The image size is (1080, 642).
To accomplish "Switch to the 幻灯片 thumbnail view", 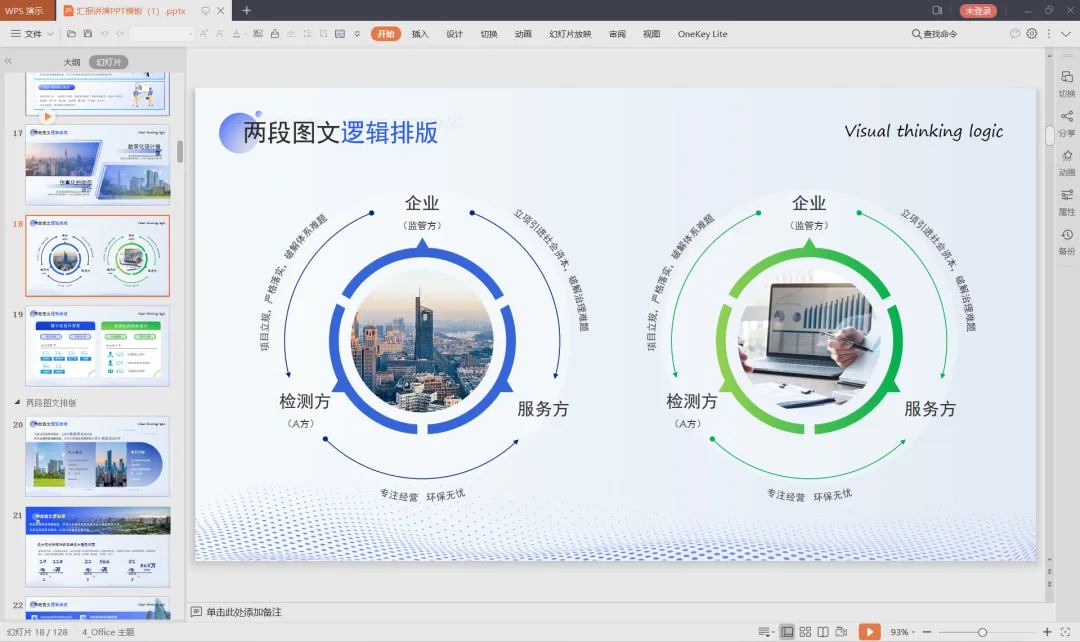I will 109,62.
